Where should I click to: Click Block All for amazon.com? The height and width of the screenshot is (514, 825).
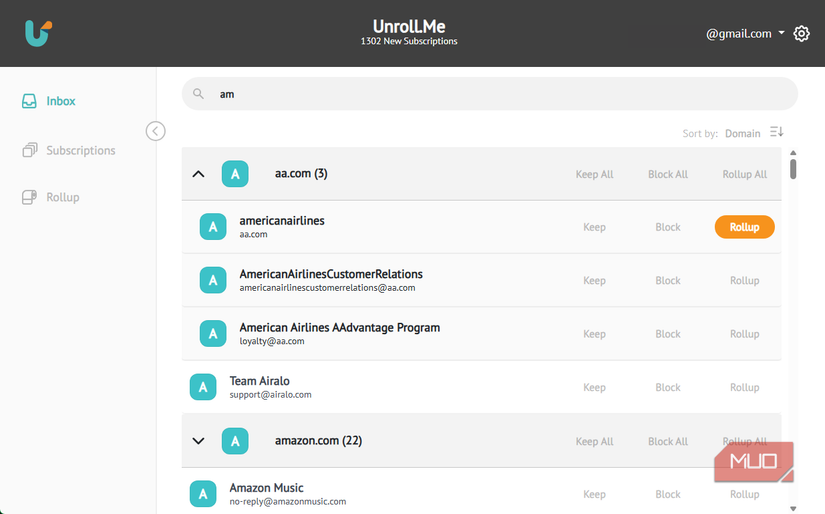[x=668, y=441]
